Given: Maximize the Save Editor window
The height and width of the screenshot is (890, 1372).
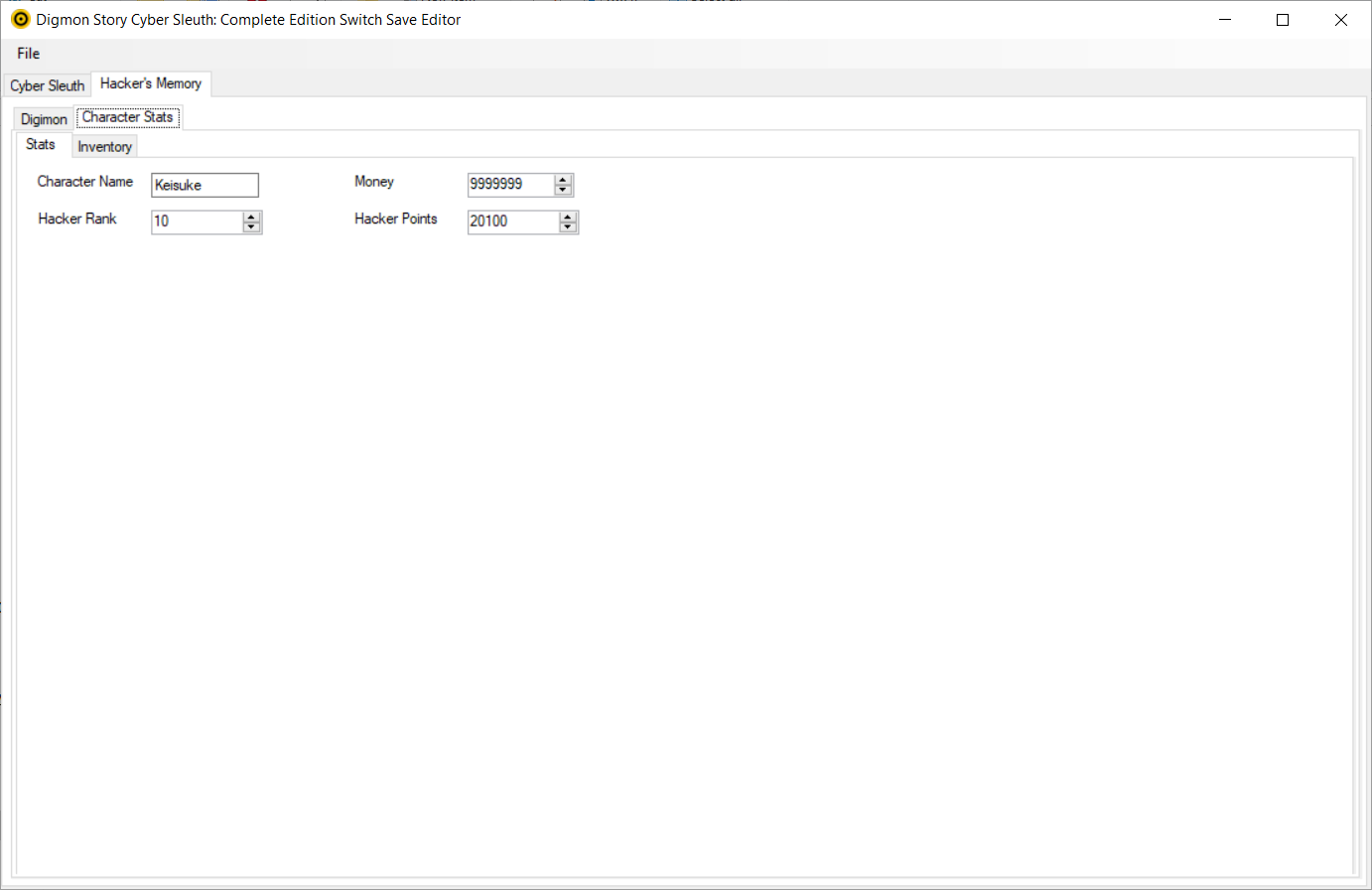Looking at the screenshot, I should pos(1283,20).
